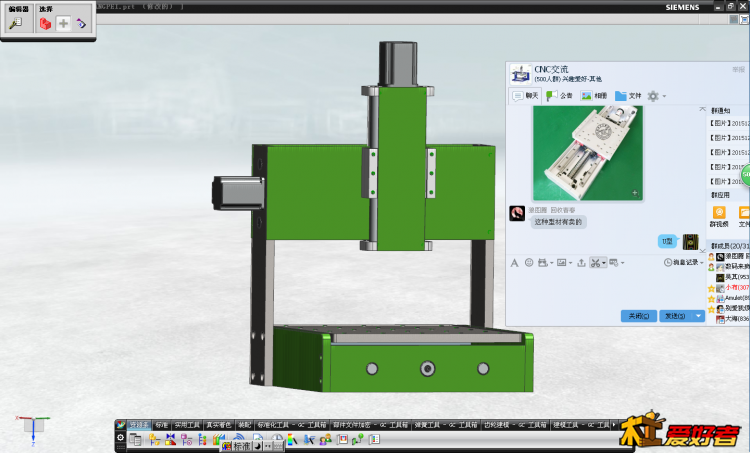Click the 关闭 close chat button

(x=637, y=316)
